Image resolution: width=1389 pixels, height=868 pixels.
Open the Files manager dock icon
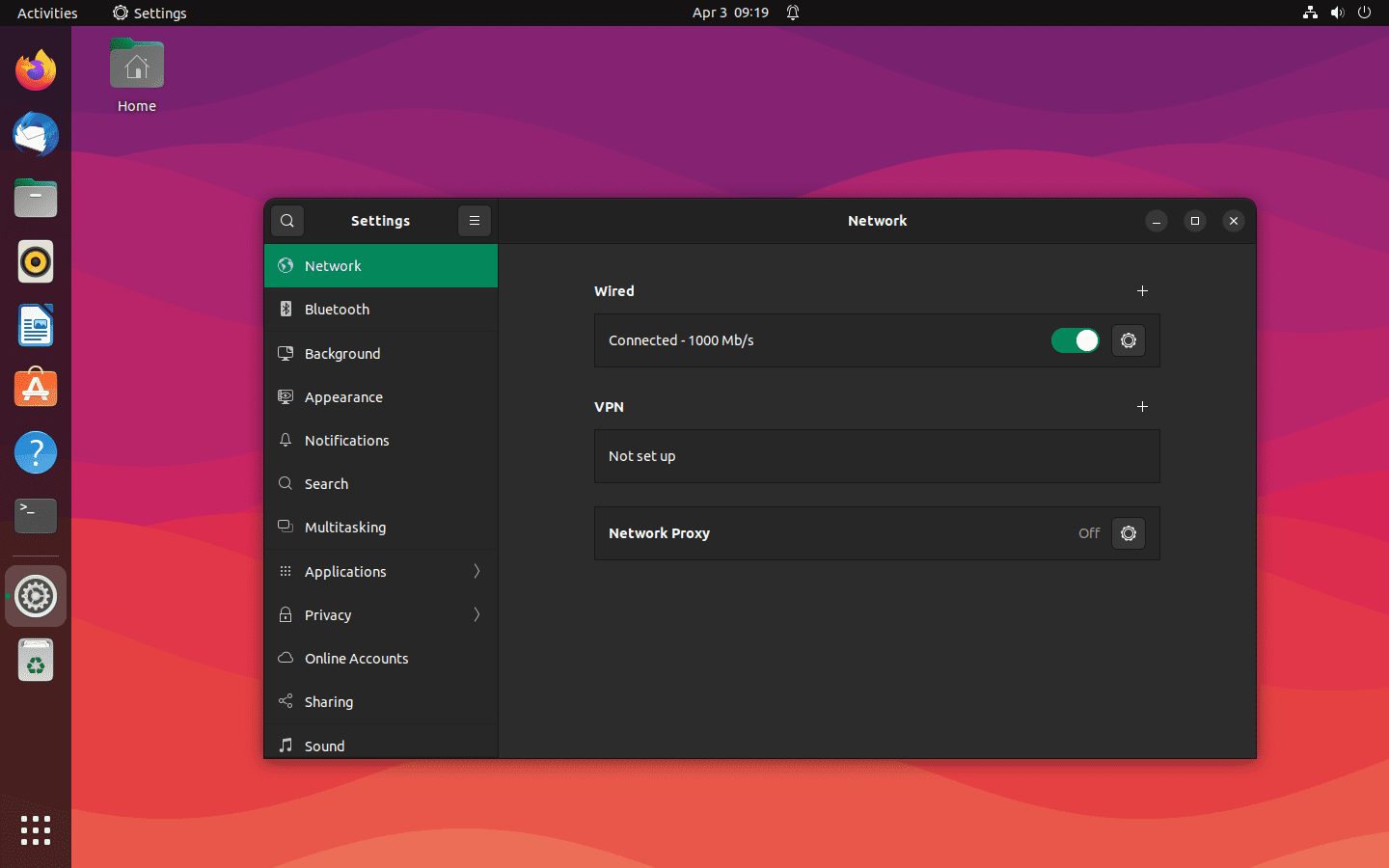click(x=36, y=198)
